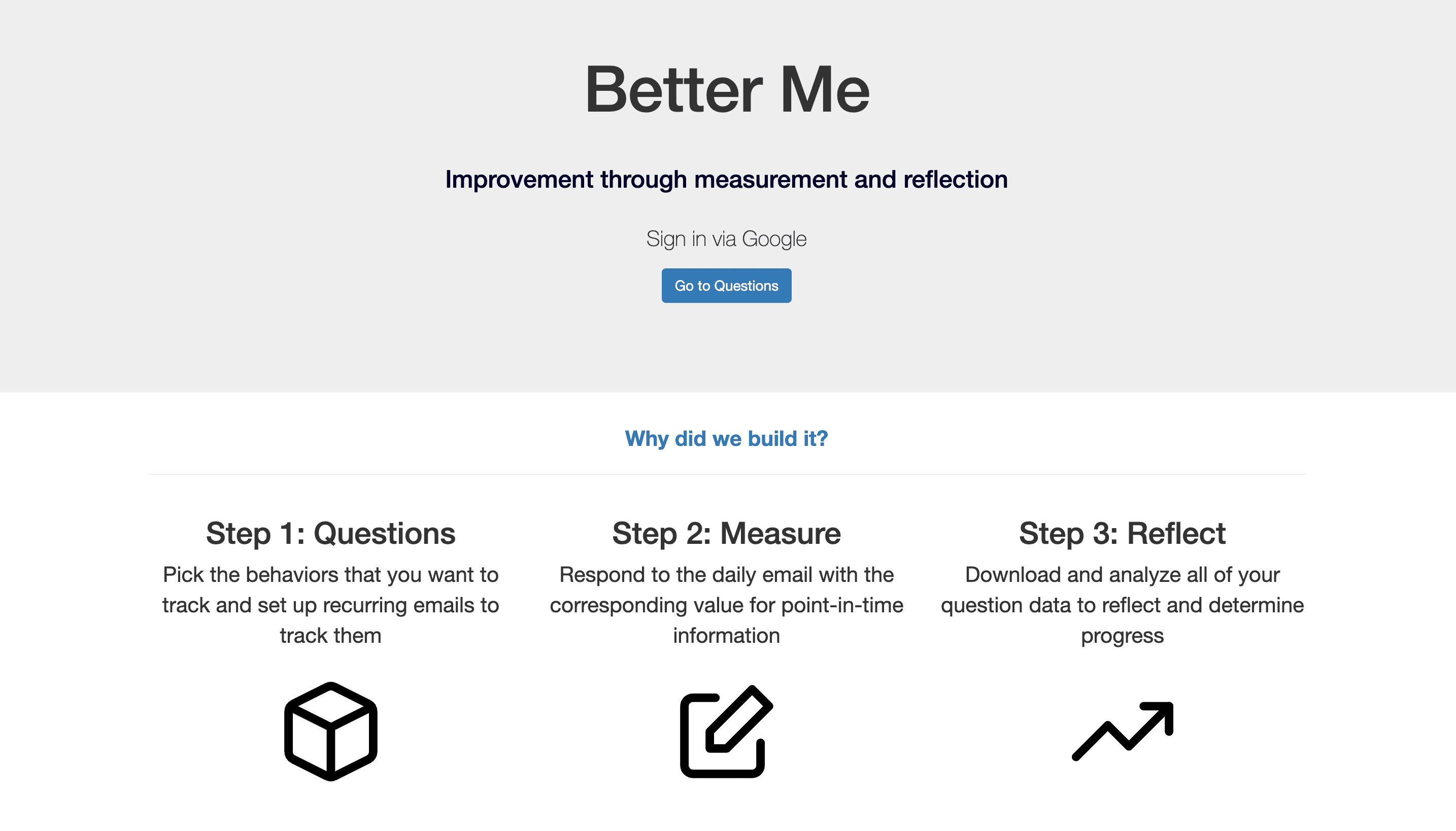Click the word Reflect in Step 3 heading
This screenshot has width=1456, height=831.
[x=1176, y=534]
